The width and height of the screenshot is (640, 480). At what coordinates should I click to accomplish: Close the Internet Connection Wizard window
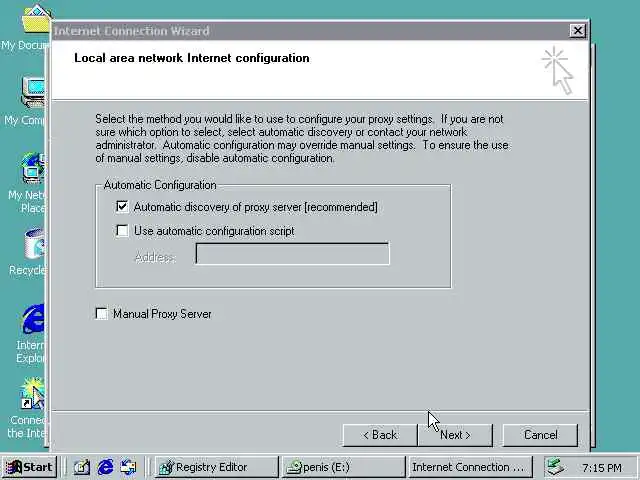click(578, 31)
